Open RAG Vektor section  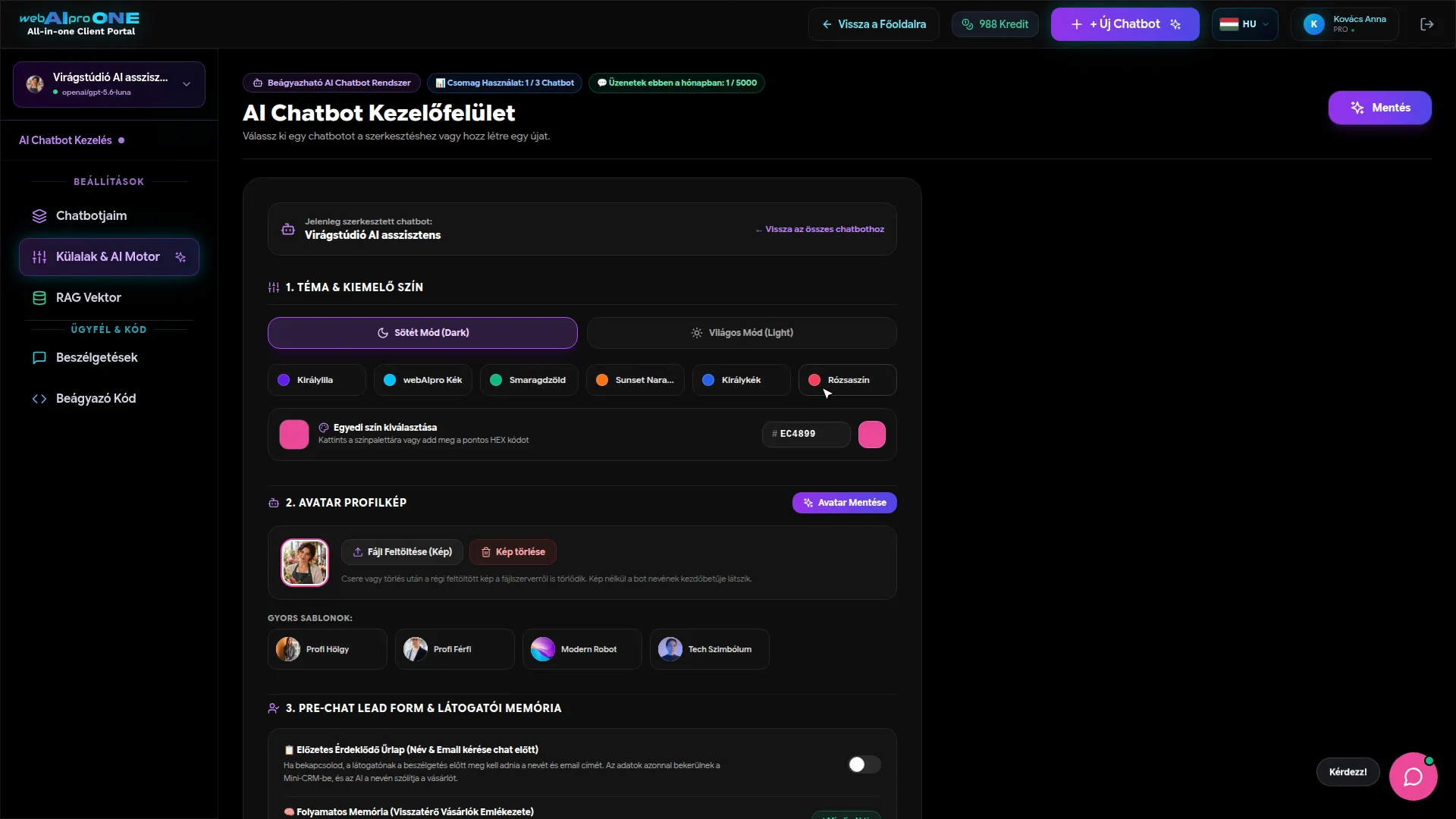109,298
